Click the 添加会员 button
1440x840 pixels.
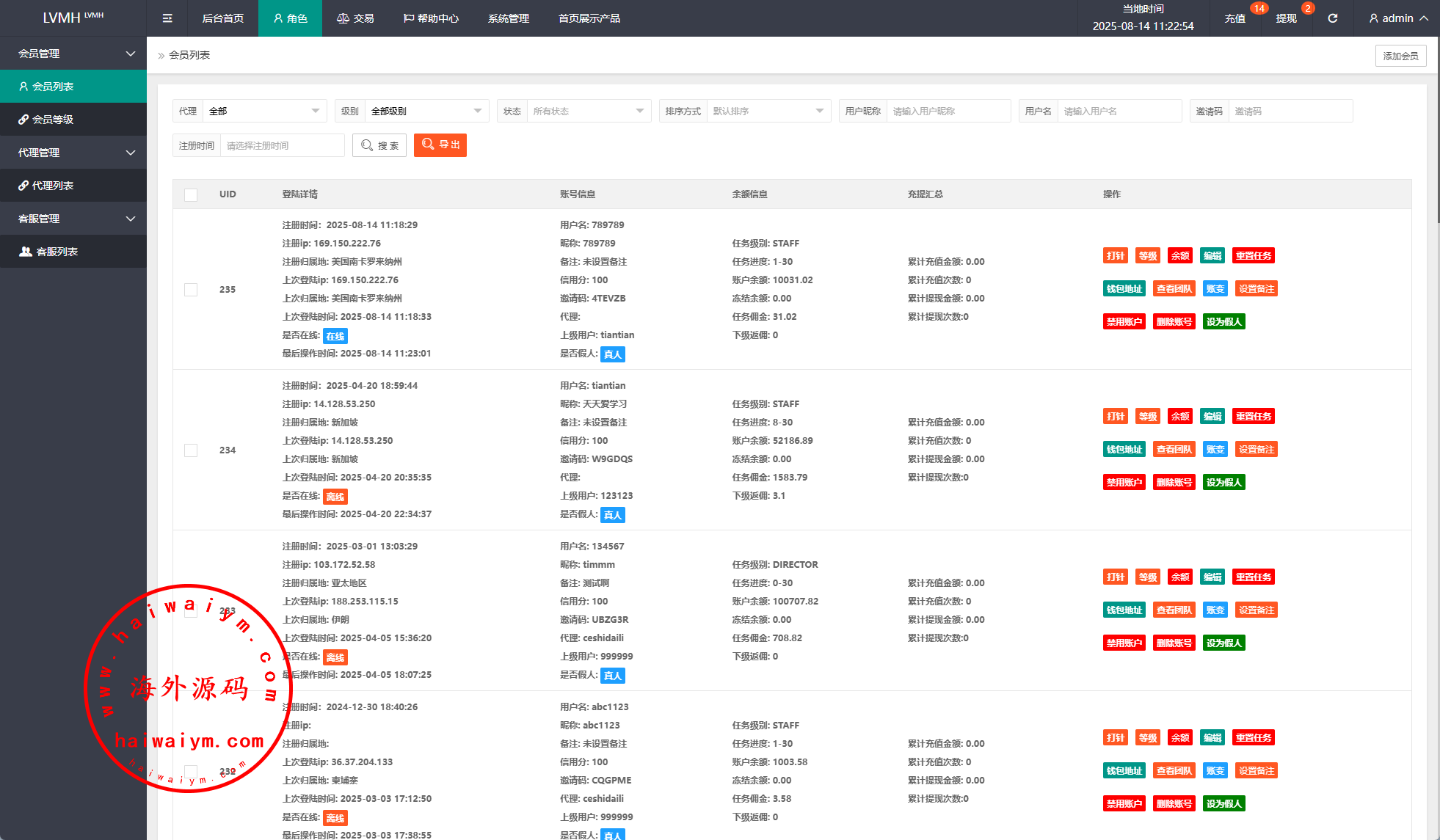click(x=1400, y=56)
